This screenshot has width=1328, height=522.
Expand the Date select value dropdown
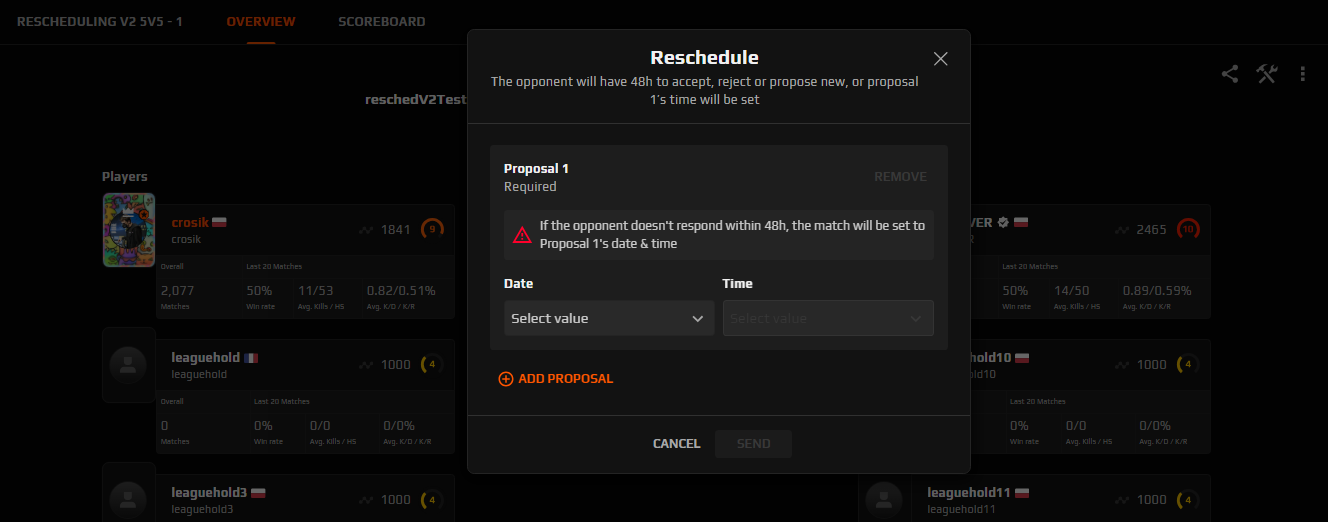609,318
